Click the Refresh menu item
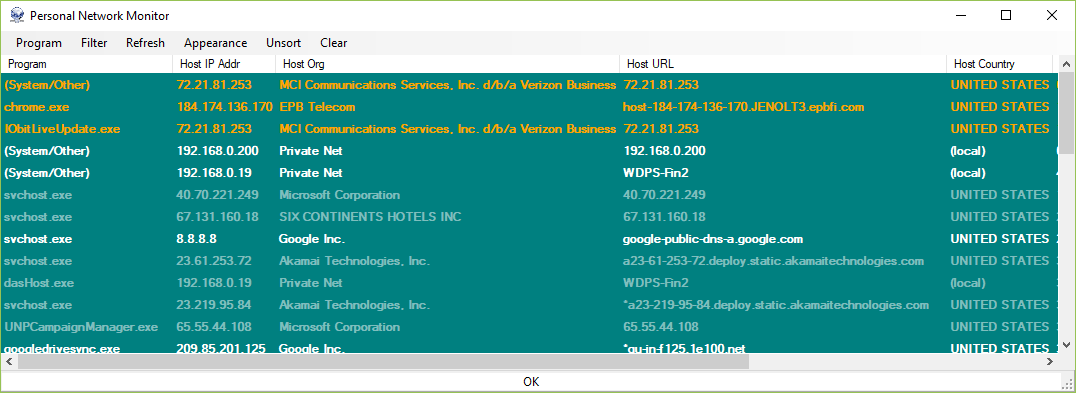This screenshot has width=1076, height=393. click(x=145, y=43)
